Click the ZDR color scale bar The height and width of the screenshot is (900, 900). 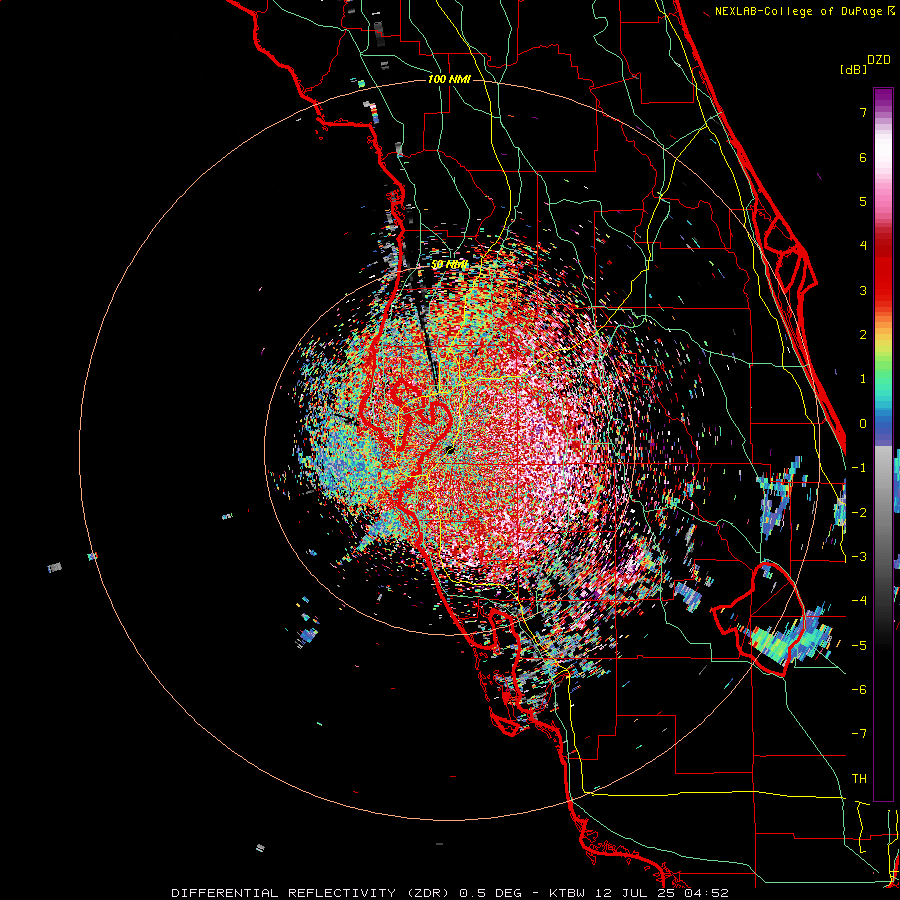883,444
